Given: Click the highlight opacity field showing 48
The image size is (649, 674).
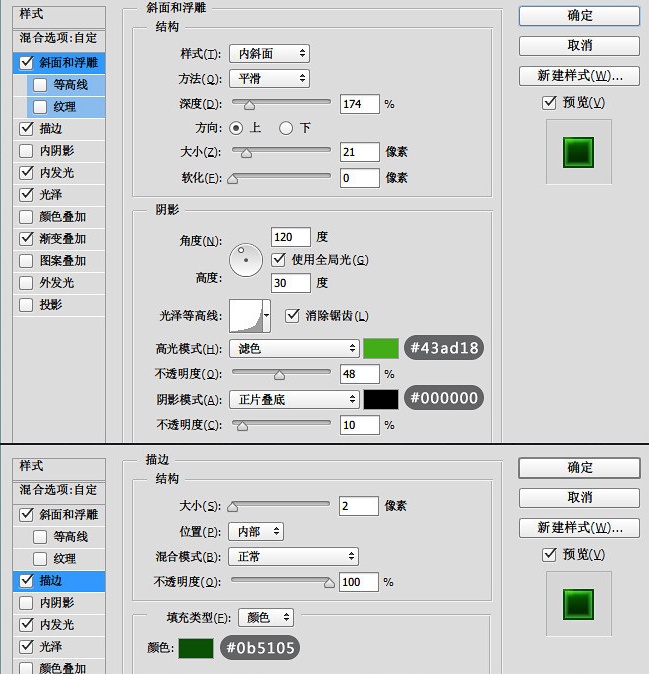Looking at the screenshot, I should point(360,374).
